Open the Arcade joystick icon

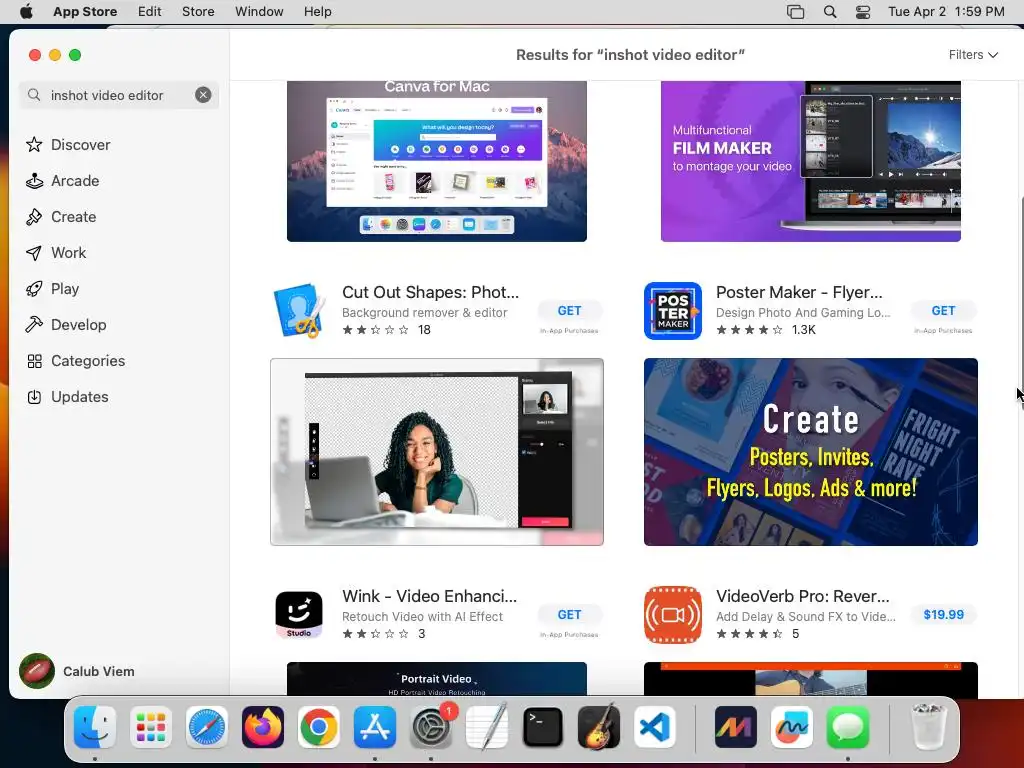tap(34, 181)
